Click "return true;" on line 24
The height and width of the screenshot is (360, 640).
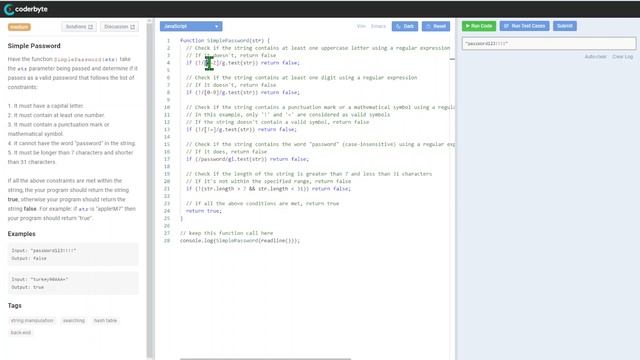click(204, 211)
